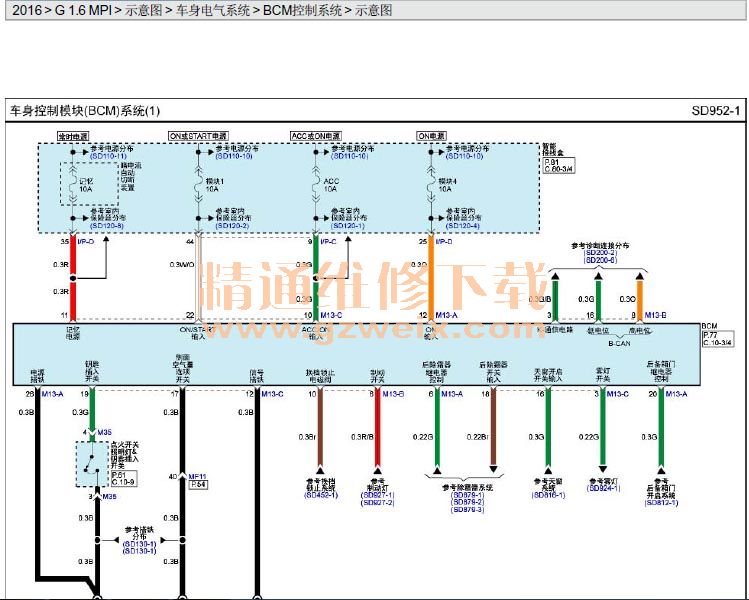Click the 2016 breadcrumb link
The width and height of the screenshot is (749, 600).
tap(27, 10)
